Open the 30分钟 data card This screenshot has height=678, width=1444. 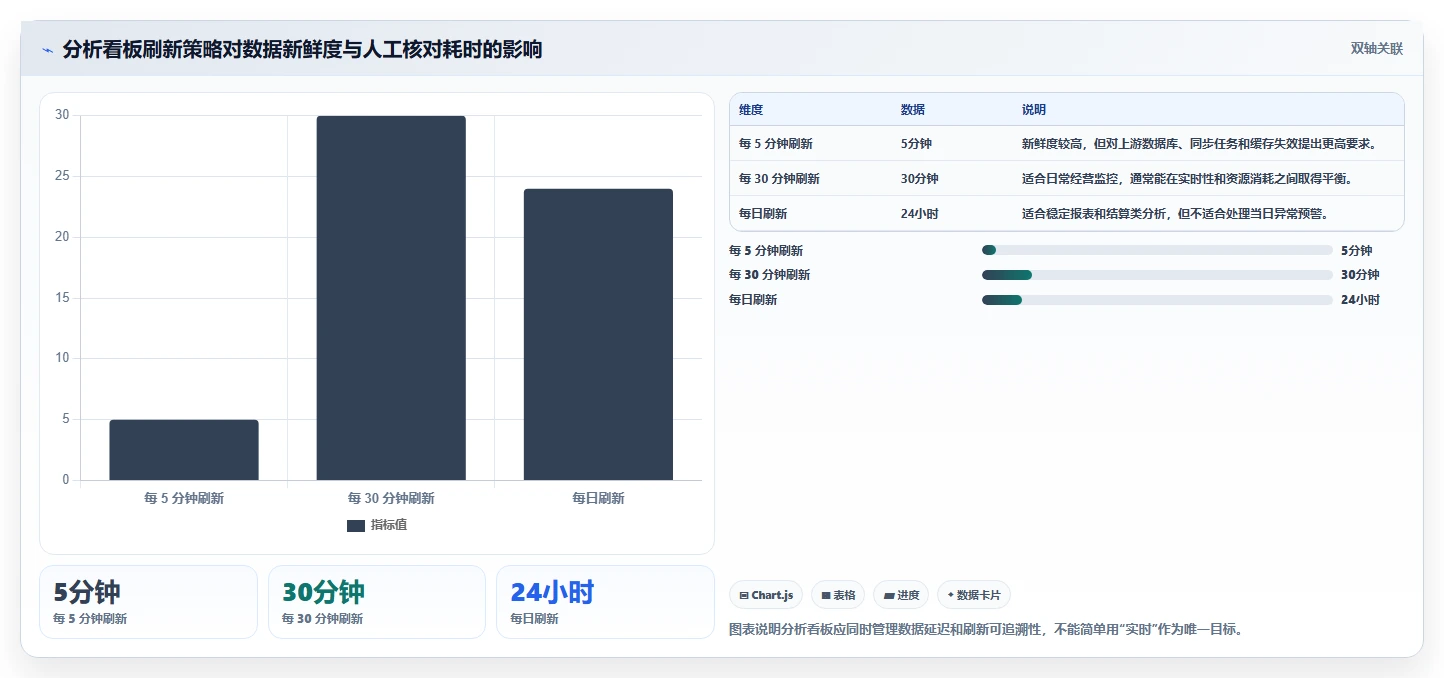pyautogui.click(x=377, y=602)
